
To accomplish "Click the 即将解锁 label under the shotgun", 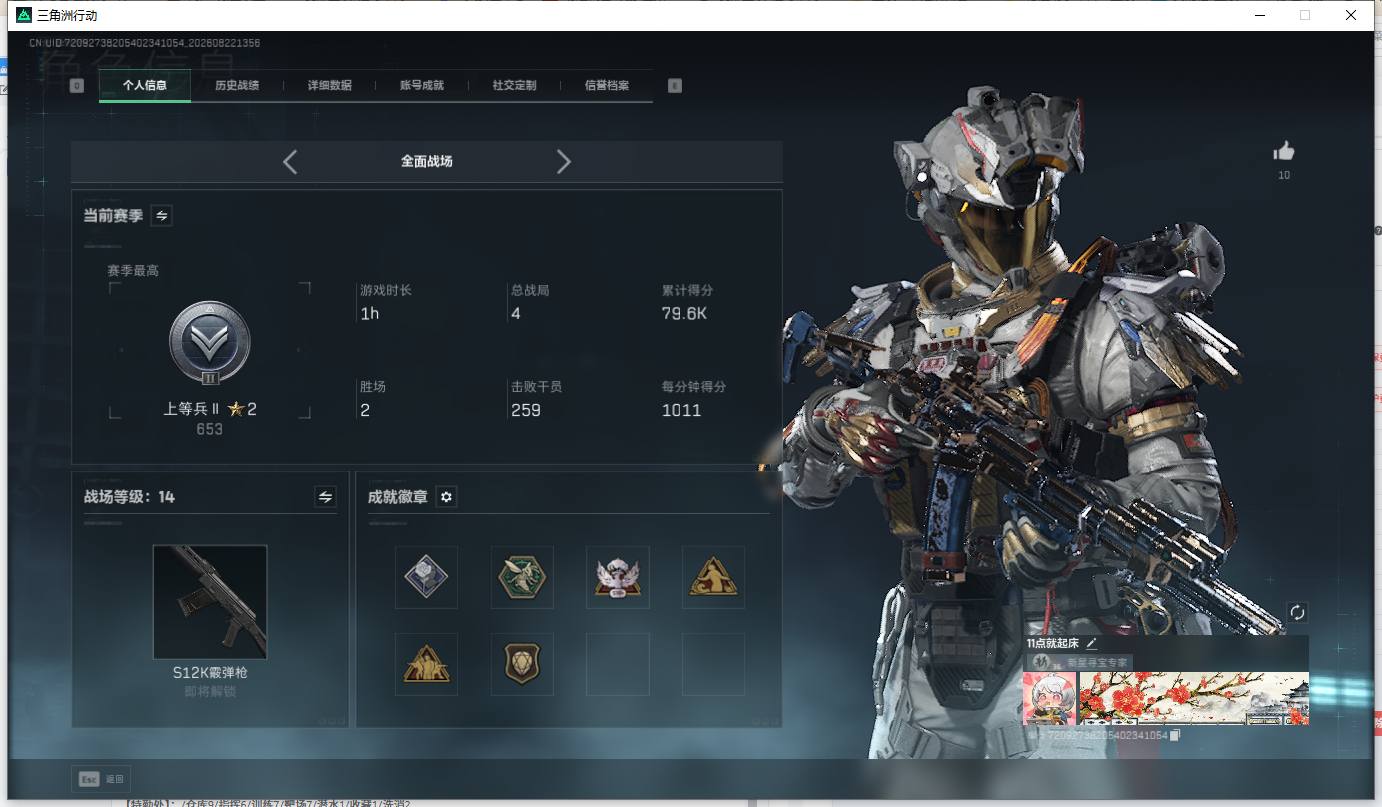I will point(210,692).
